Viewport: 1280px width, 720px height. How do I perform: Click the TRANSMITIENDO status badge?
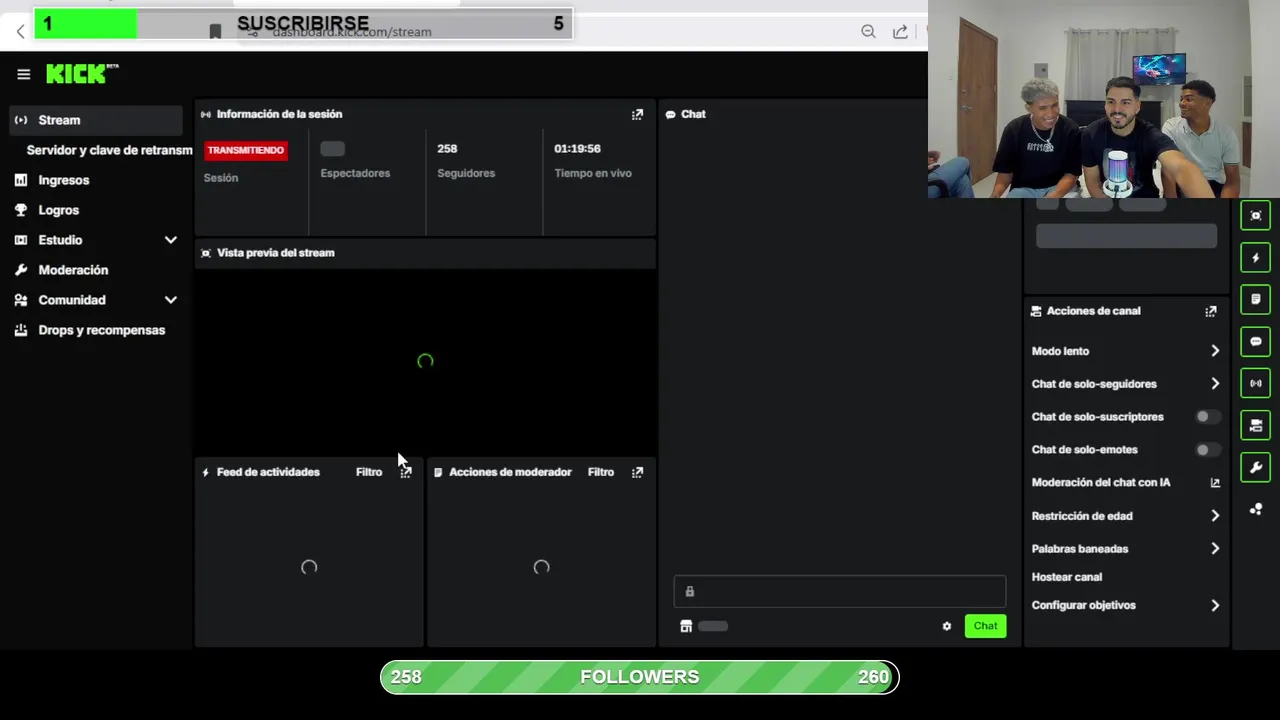pyautogui.click(x=246, y=150)
